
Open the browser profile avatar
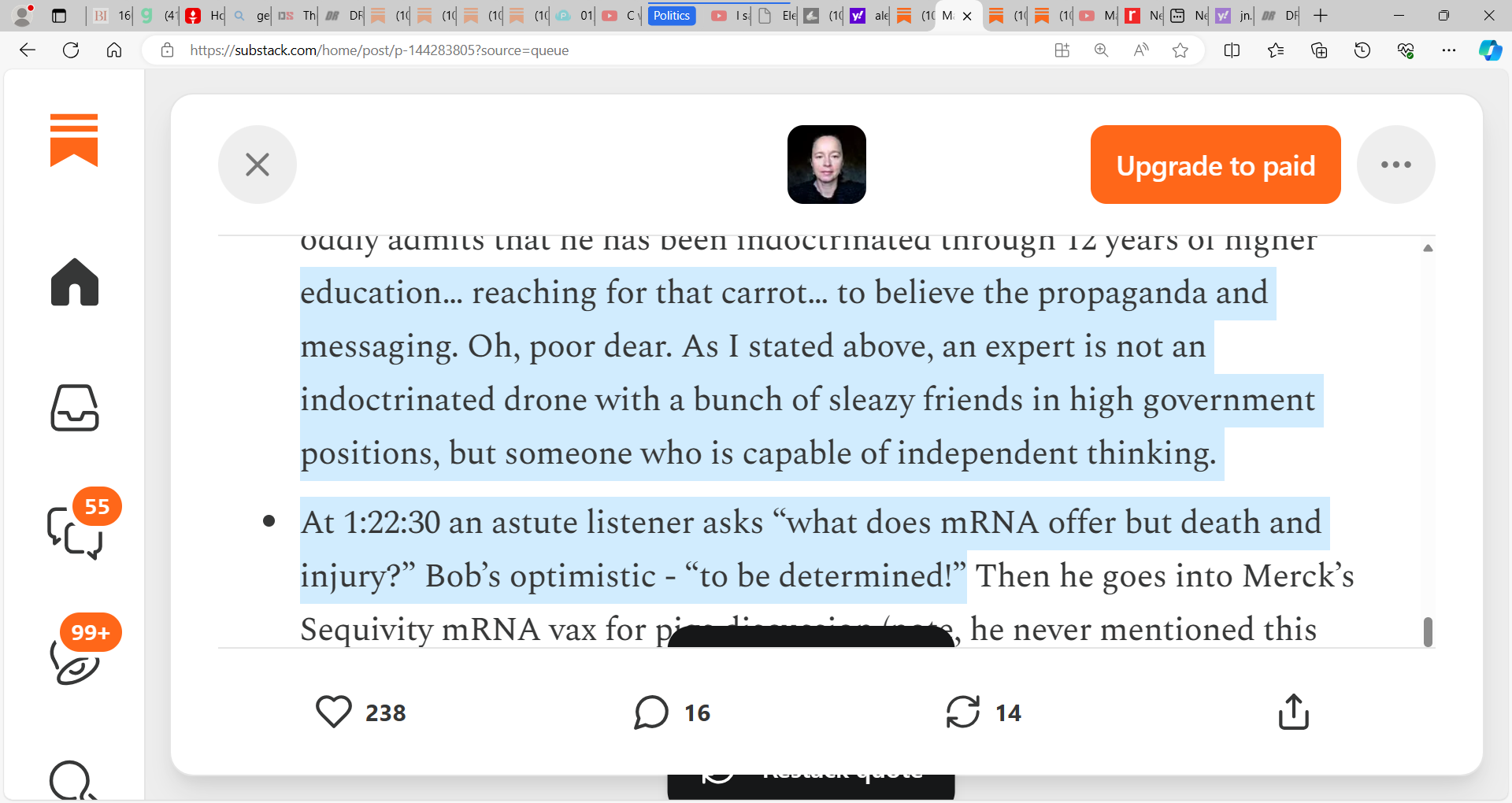[x=24, y=15]
